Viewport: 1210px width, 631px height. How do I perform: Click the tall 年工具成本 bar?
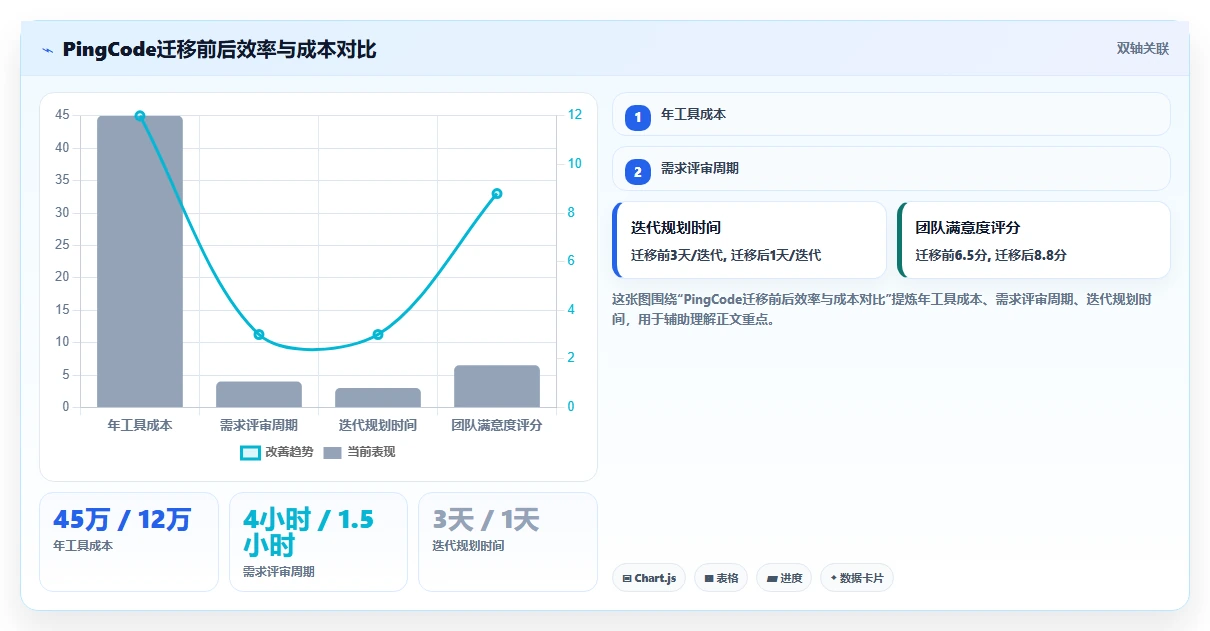point(140,261)
